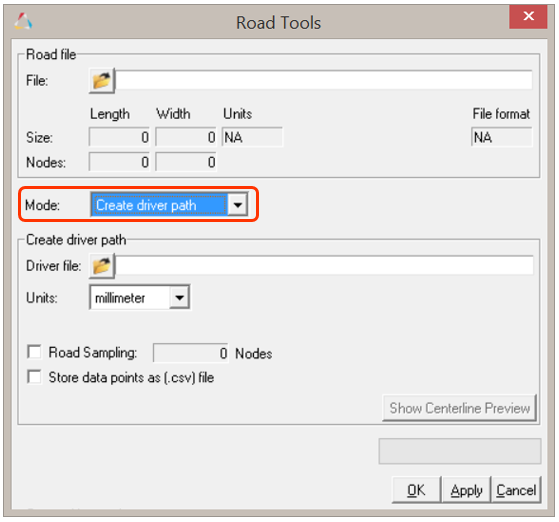
Task: Click Show Centerline Preview button
Action: click(460, 408)
